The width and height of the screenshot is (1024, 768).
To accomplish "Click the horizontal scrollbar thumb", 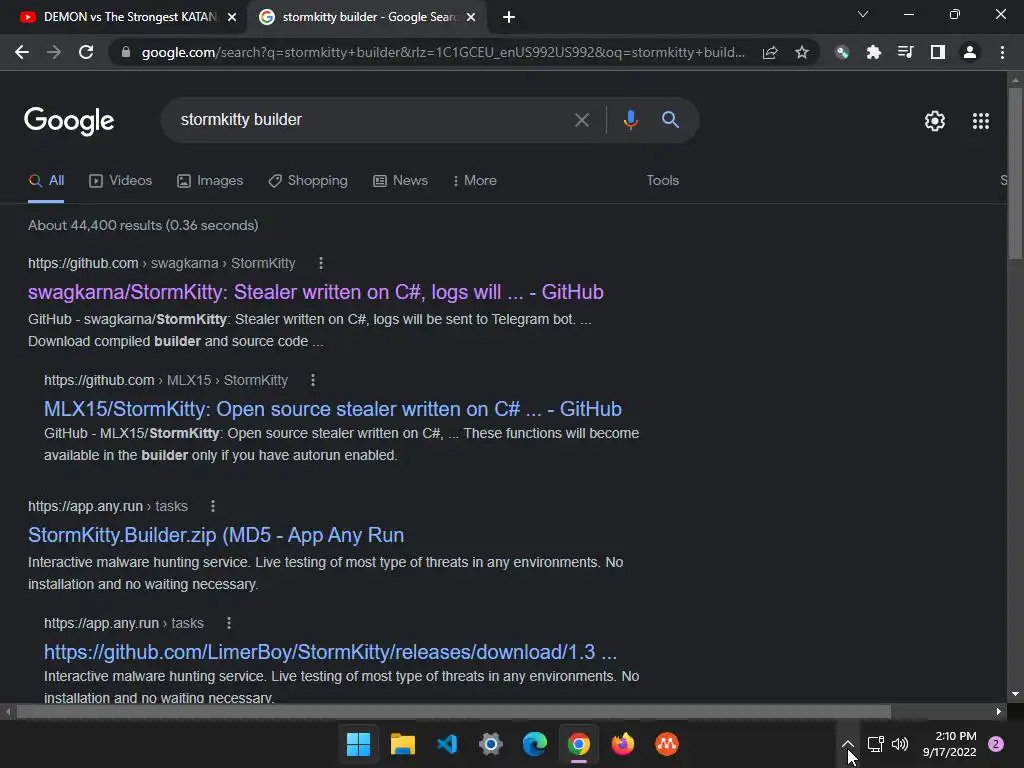I will coord(454,712).
